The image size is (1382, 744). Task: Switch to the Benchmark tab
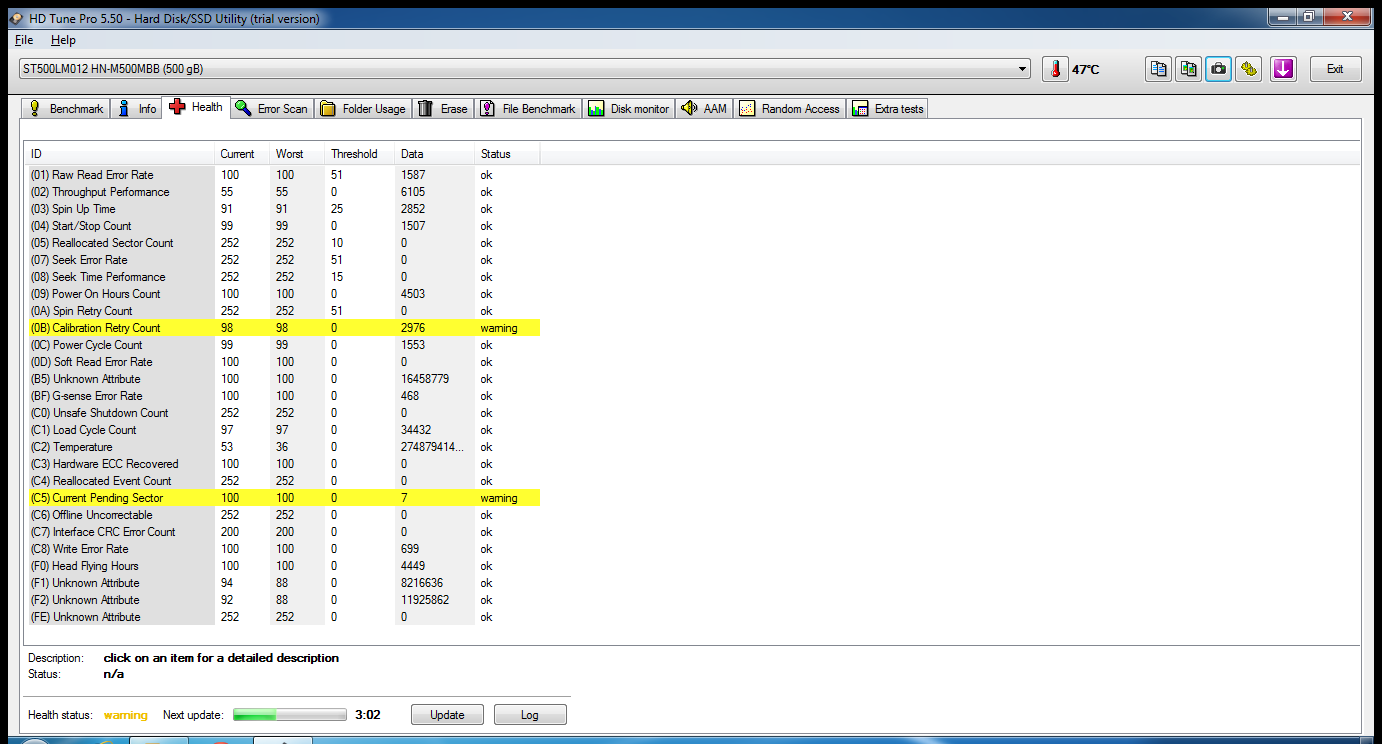65,109
